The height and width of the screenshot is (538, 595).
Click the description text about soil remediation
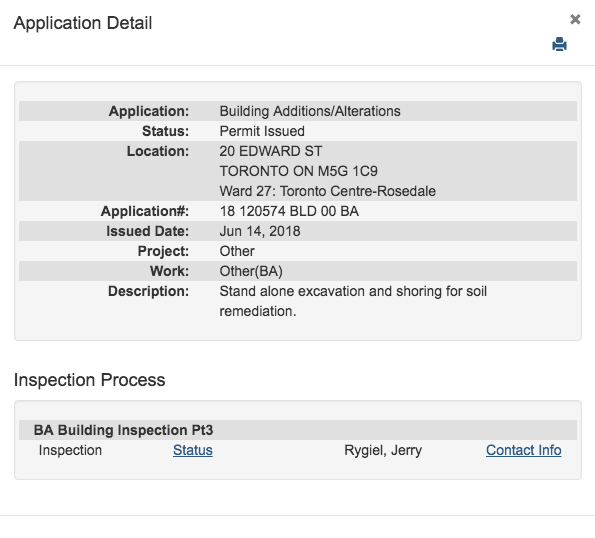click(x=353, y=301)
